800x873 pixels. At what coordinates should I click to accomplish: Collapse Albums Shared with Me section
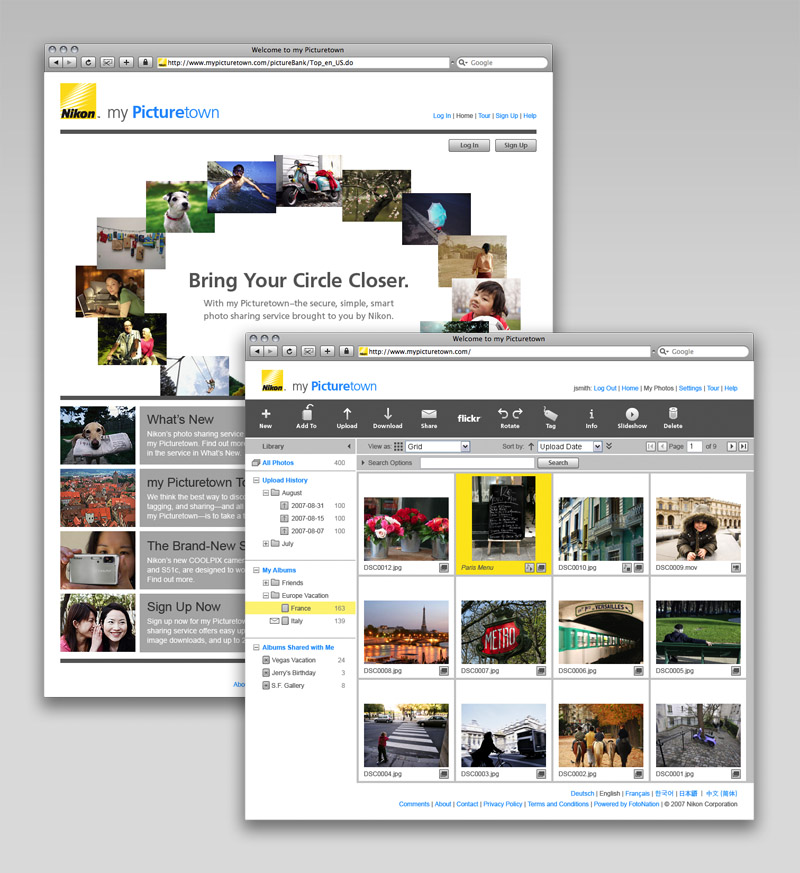pyautogui.click(x=256, y=648)
